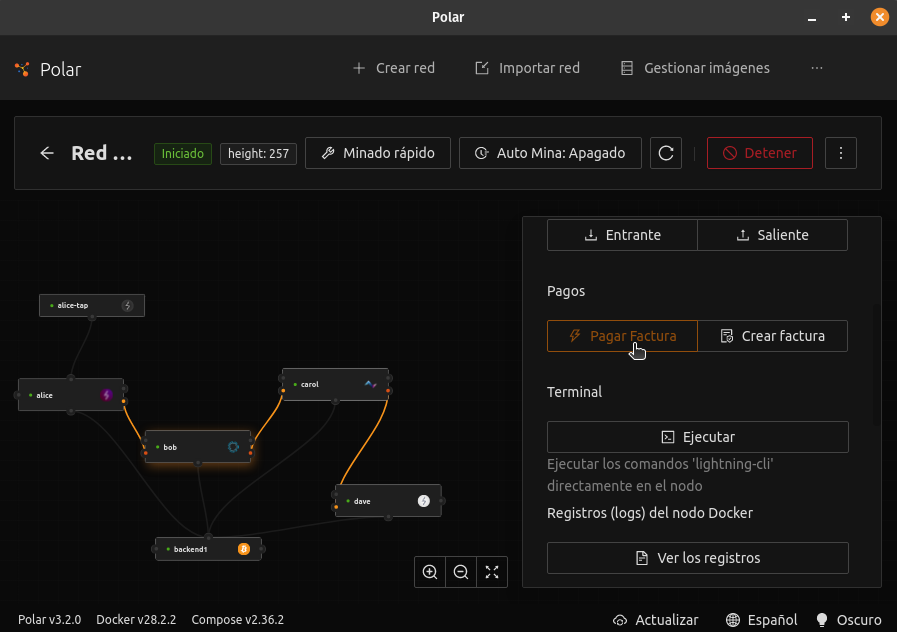Image resolution: width=897 pixels, height=632 pixels.
Task: Expand the top navigation ellipsis menu
Action: (x=817, y=68)
